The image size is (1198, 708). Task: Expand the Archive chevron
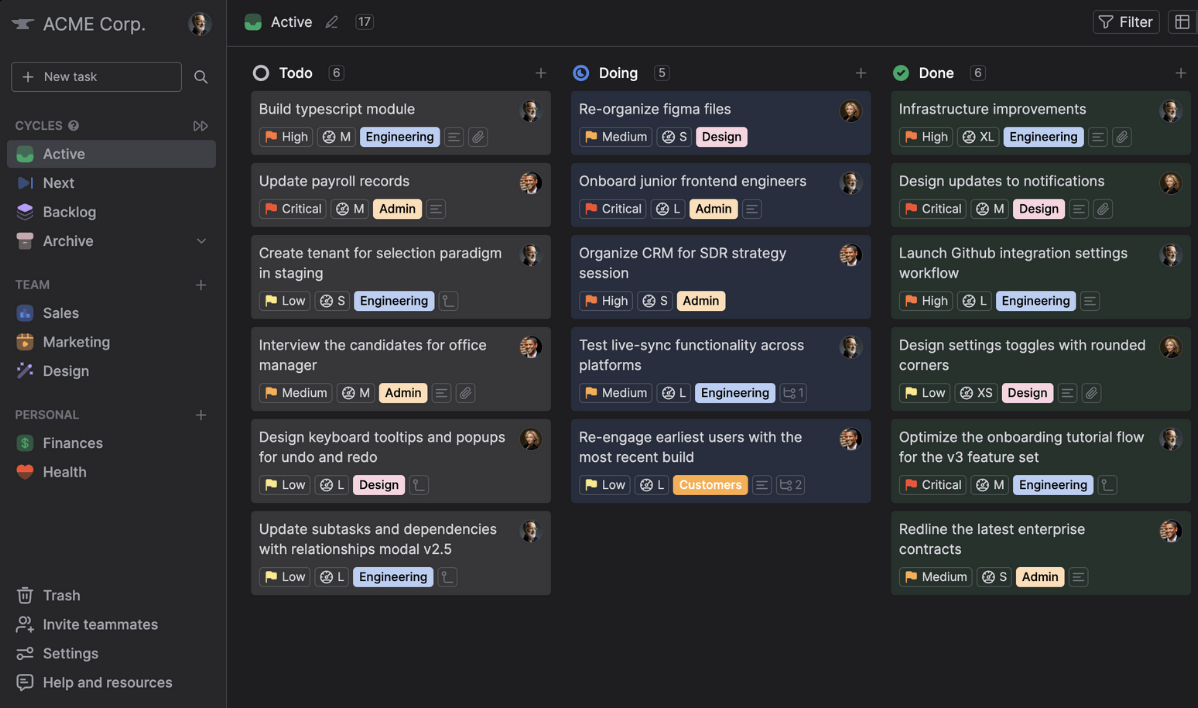(201, 241)
